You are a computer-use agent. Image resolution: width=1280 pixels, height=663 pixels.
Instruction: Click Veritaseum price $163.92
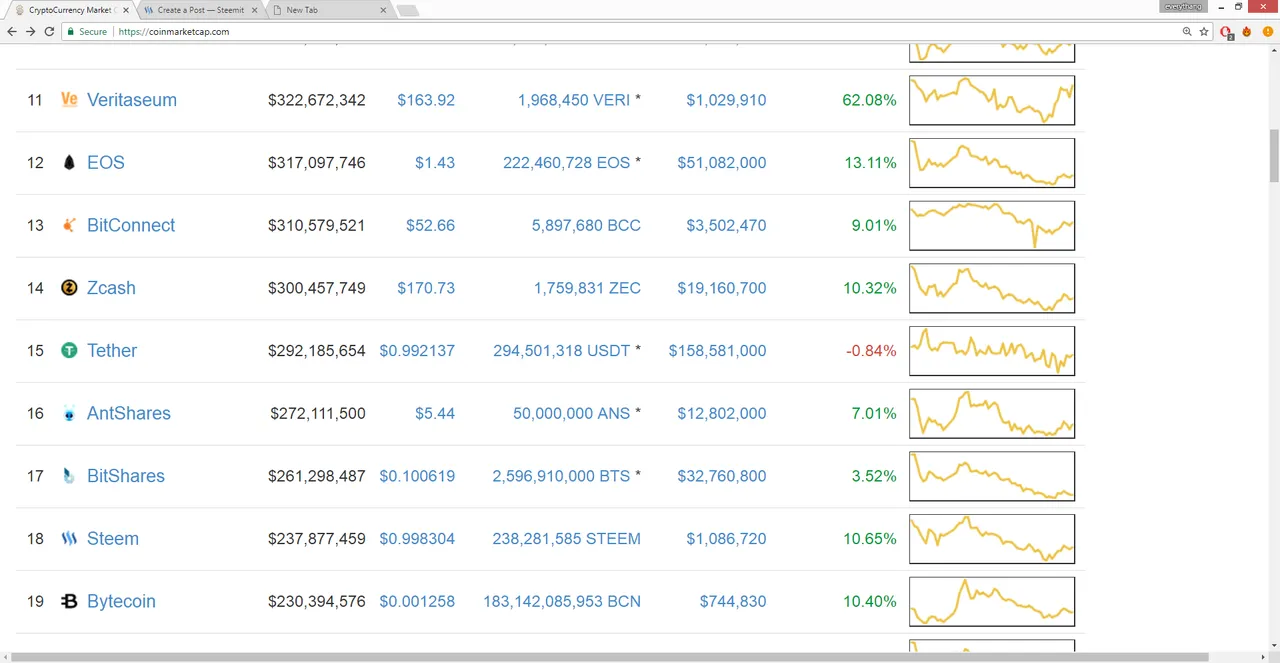click(426, 100)
